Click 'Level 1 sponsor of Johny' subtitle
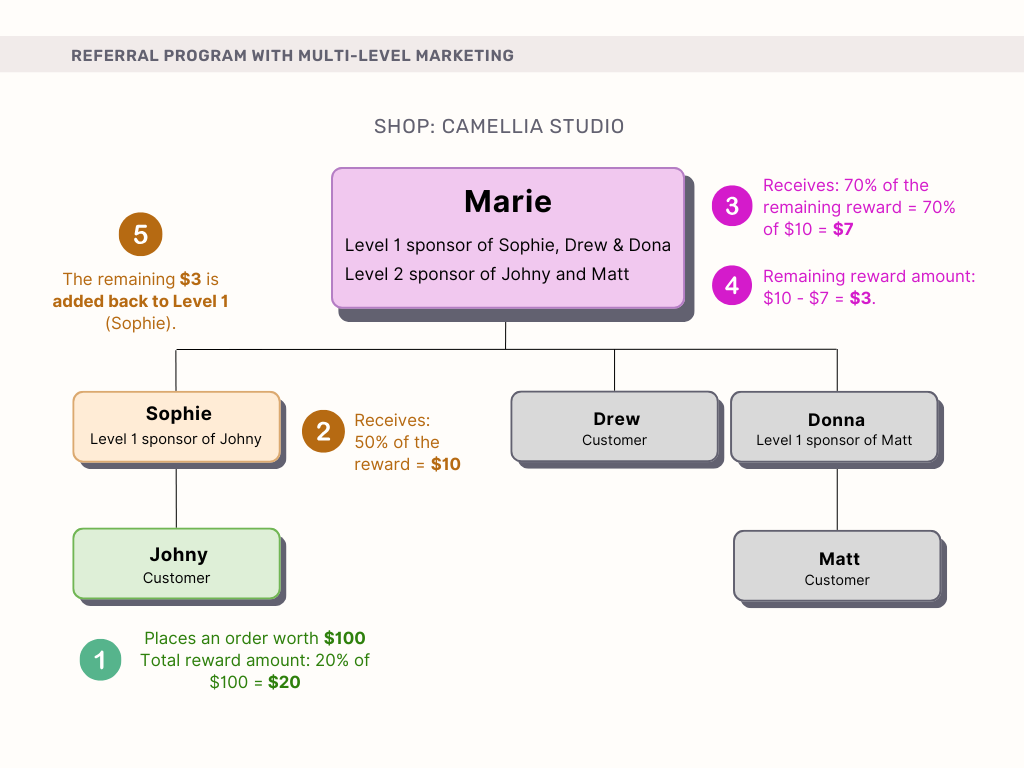 pos(176,439)
